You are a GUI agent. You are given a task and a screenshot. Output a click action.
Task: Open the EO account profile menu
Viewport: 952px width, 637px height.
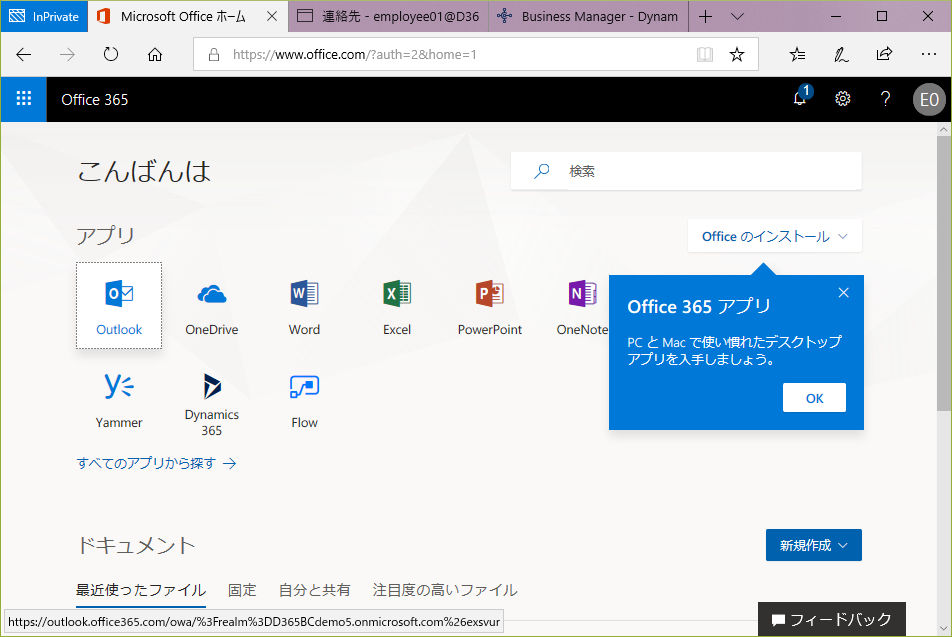coord(929,100)
